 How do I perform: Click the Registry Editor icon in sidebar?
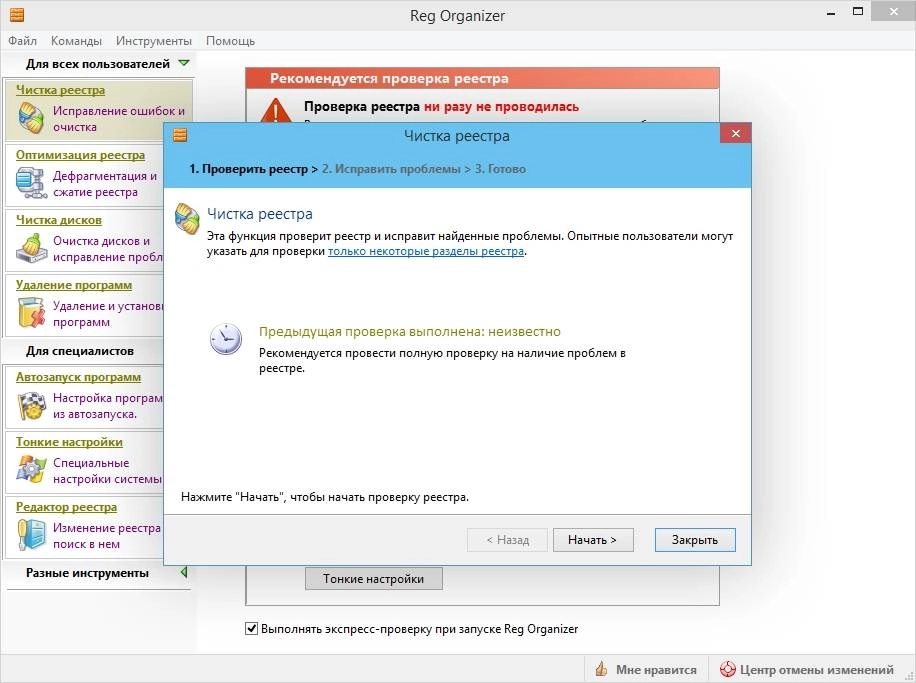pyautogui.click(x=31, y=535)
